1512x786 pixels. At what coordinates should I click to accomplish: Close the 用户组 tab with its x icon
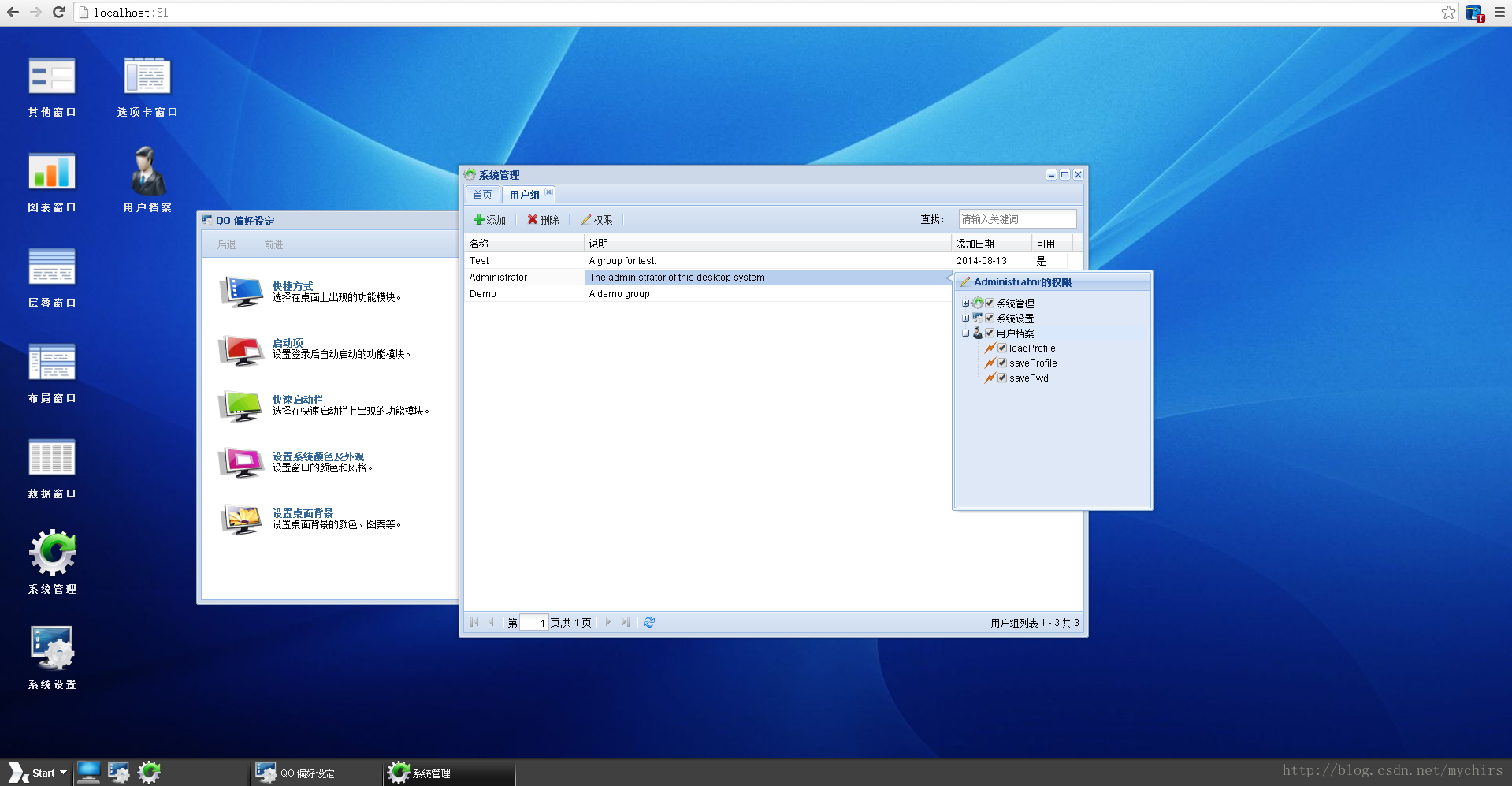548,192
